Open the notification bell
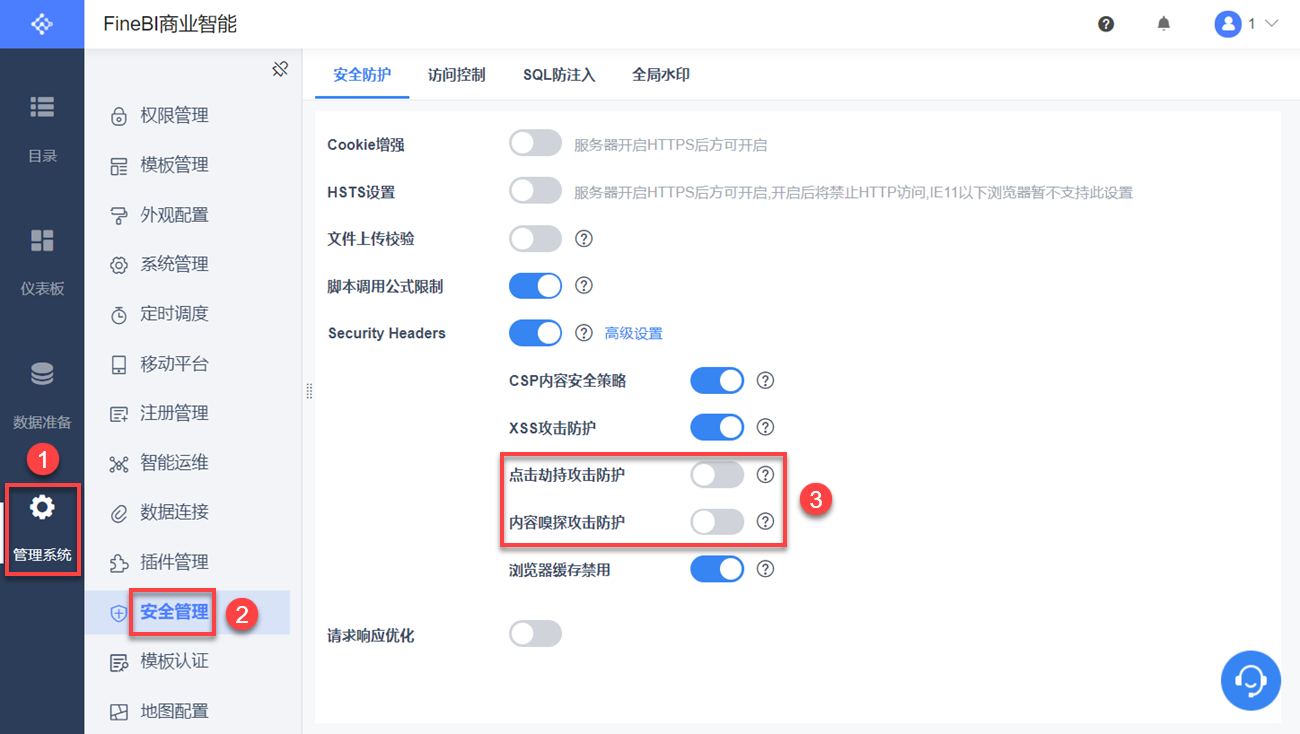Screen dimensions: 1300x734 [x=1164, y=24]
